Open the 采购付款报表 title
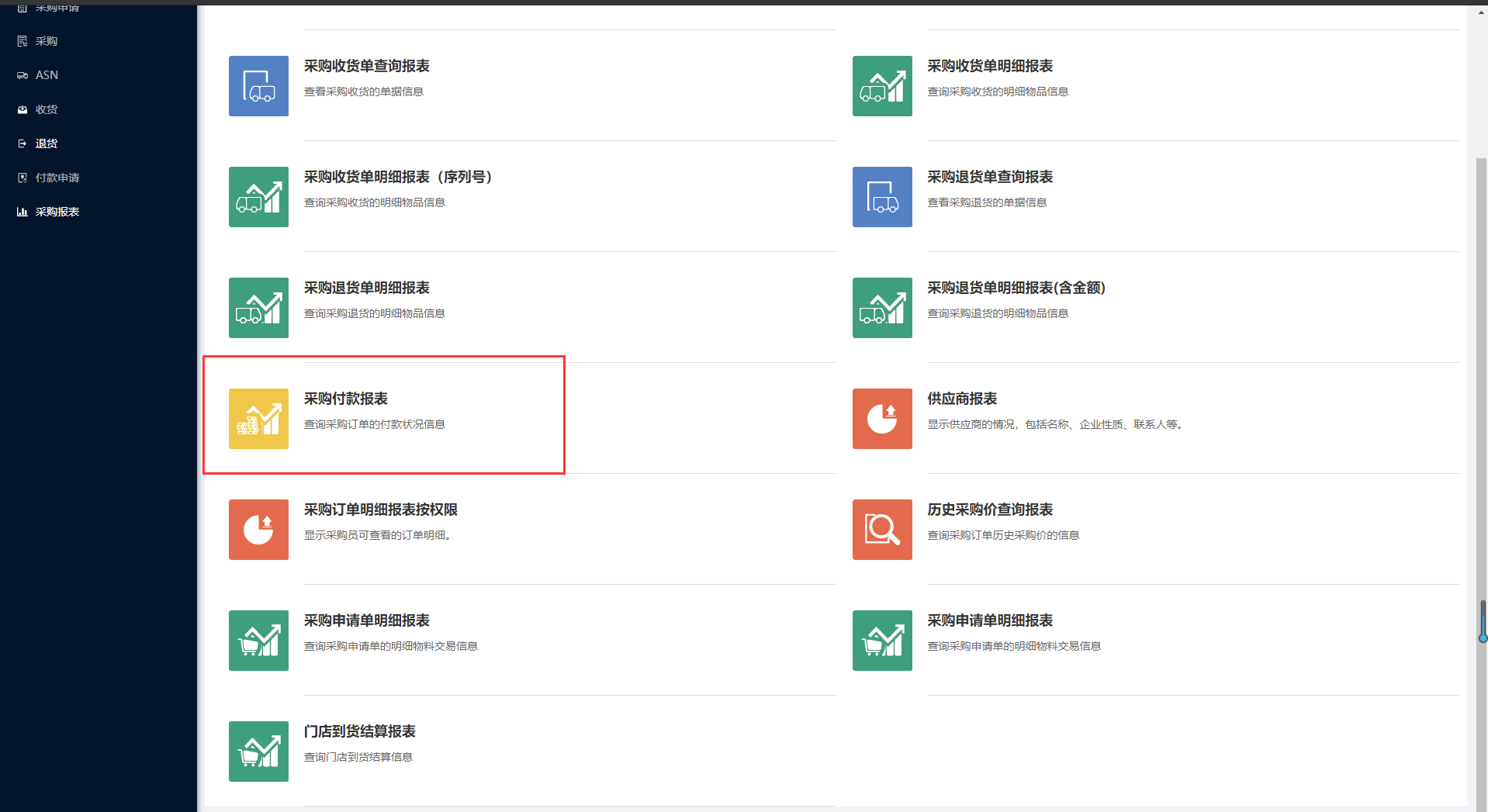 [345, 399]
